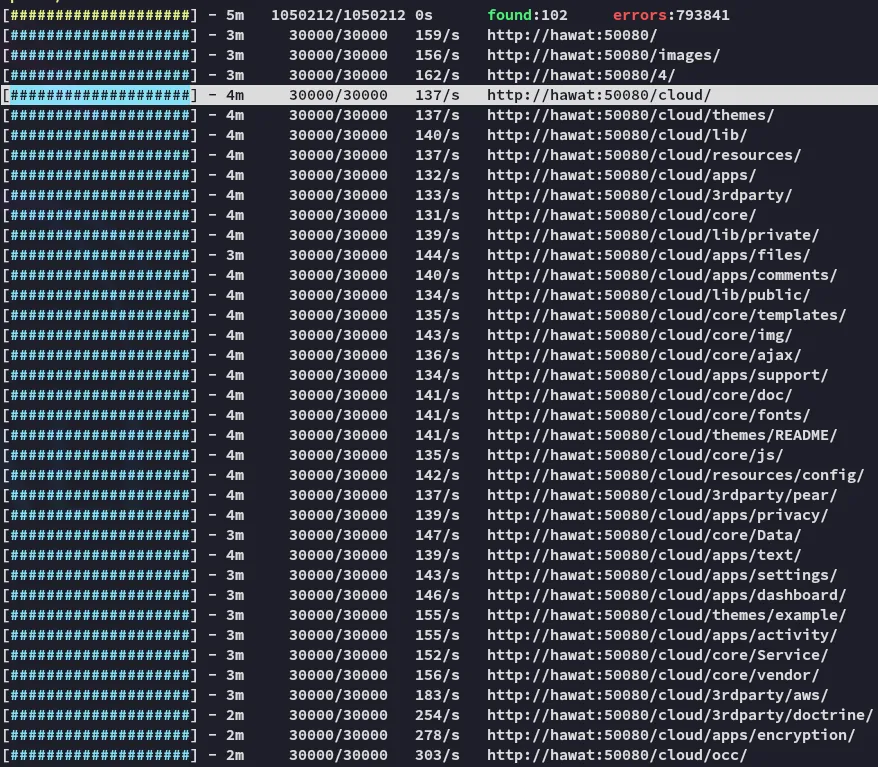Click the 131/s rate for /cloud/core/
878x767 pixels.
[437, 216]
